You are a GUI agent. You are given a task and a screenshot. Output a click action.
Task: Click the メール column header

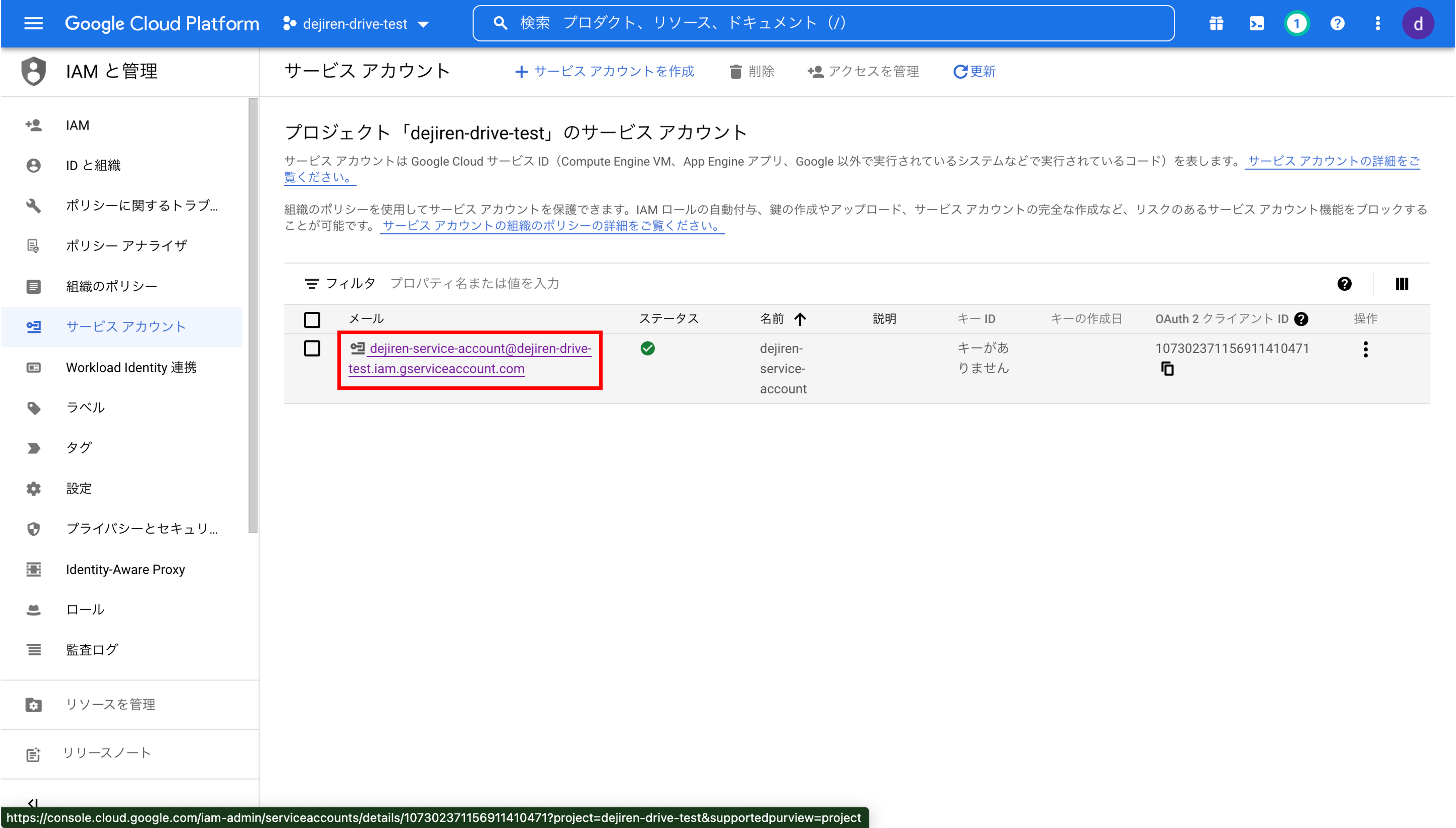pos(367,319)
